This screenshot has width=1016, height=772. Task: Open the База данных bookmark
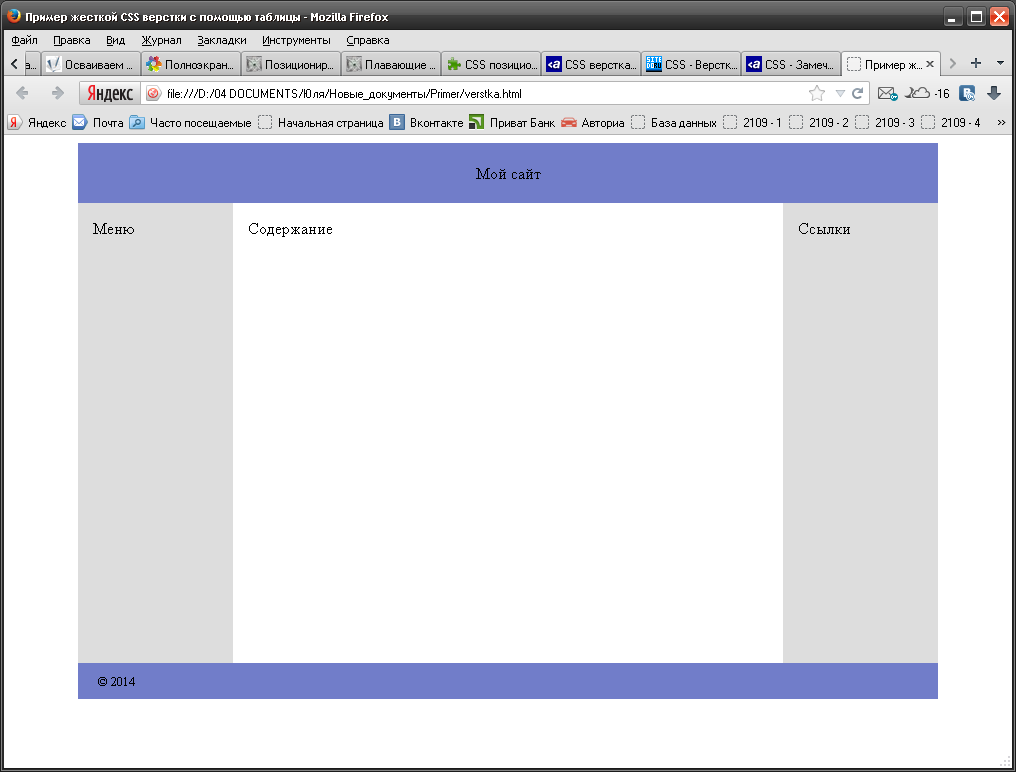pos(674,123)
